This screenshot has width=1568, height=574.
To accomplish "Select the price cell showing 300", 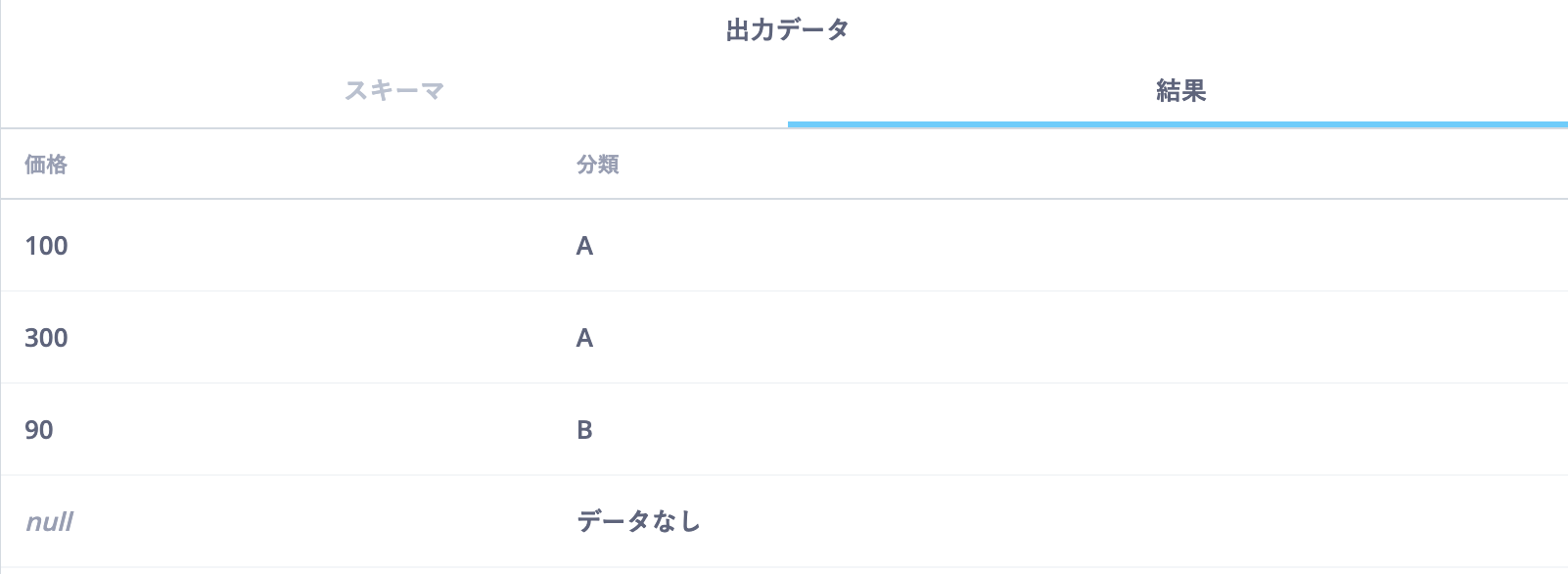I will click(x=46, y=338).
